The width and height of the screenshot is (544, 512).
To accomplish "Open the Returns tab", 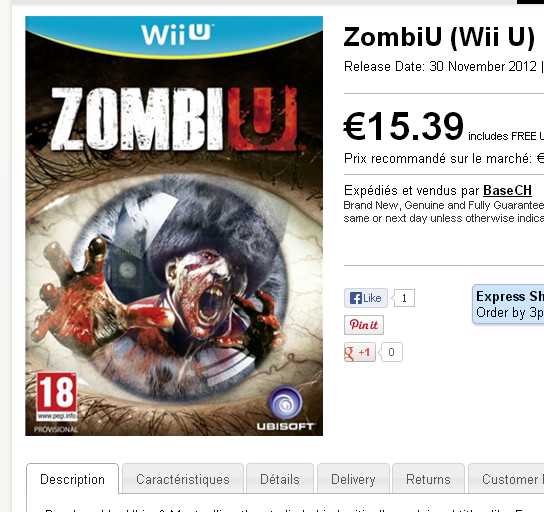I will click(428, 479).
